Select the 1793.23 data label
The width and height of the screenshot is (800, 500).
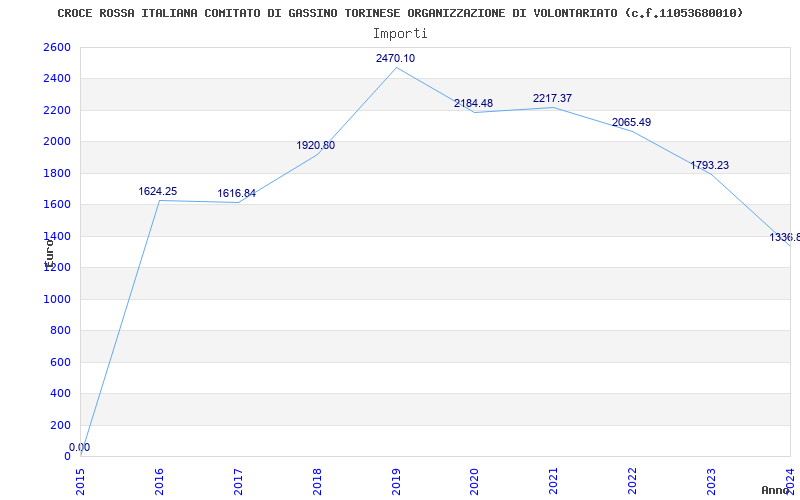[709, 166]
